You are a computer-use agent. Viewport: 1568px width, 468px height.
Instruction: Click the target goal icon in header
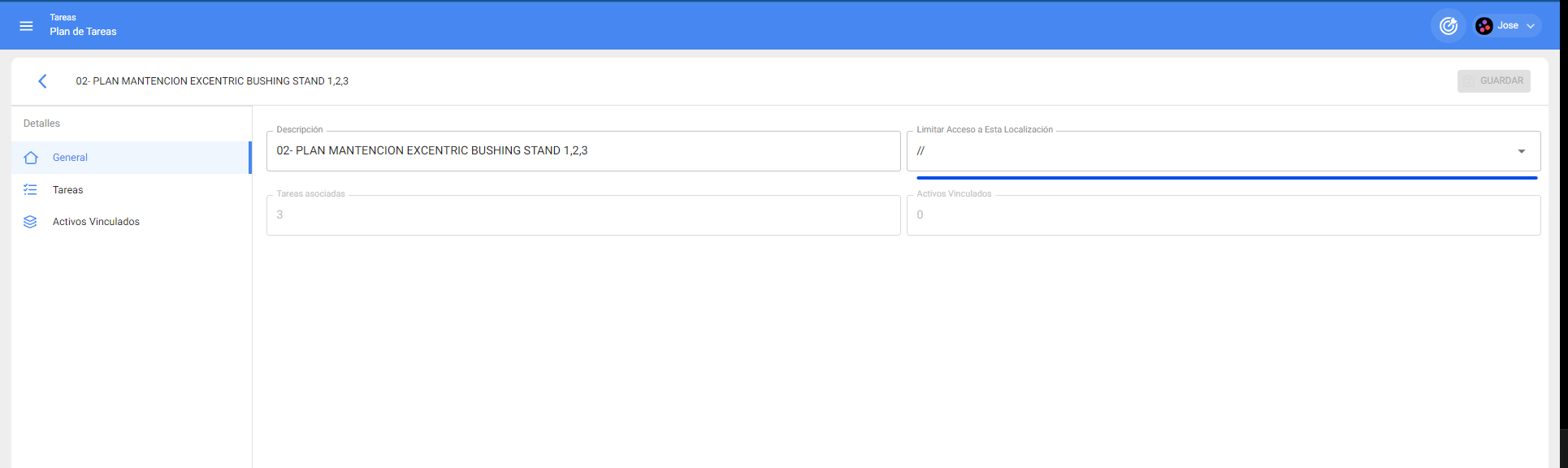1448,26
